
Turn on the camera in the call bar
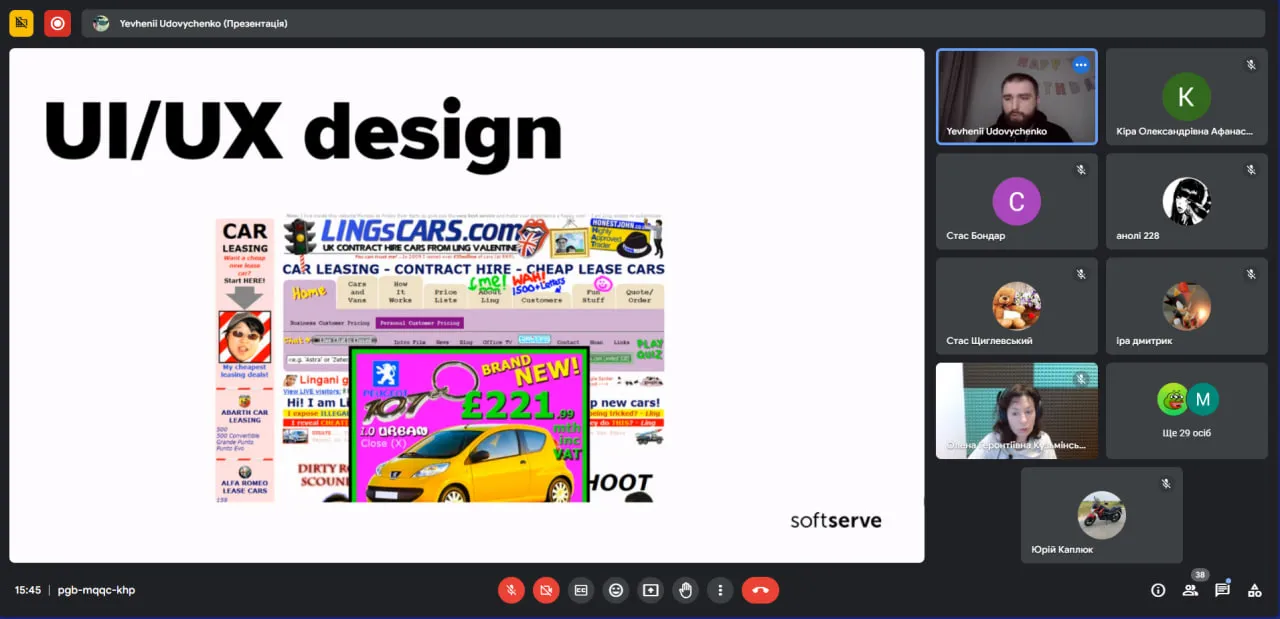tap(546, 590)
